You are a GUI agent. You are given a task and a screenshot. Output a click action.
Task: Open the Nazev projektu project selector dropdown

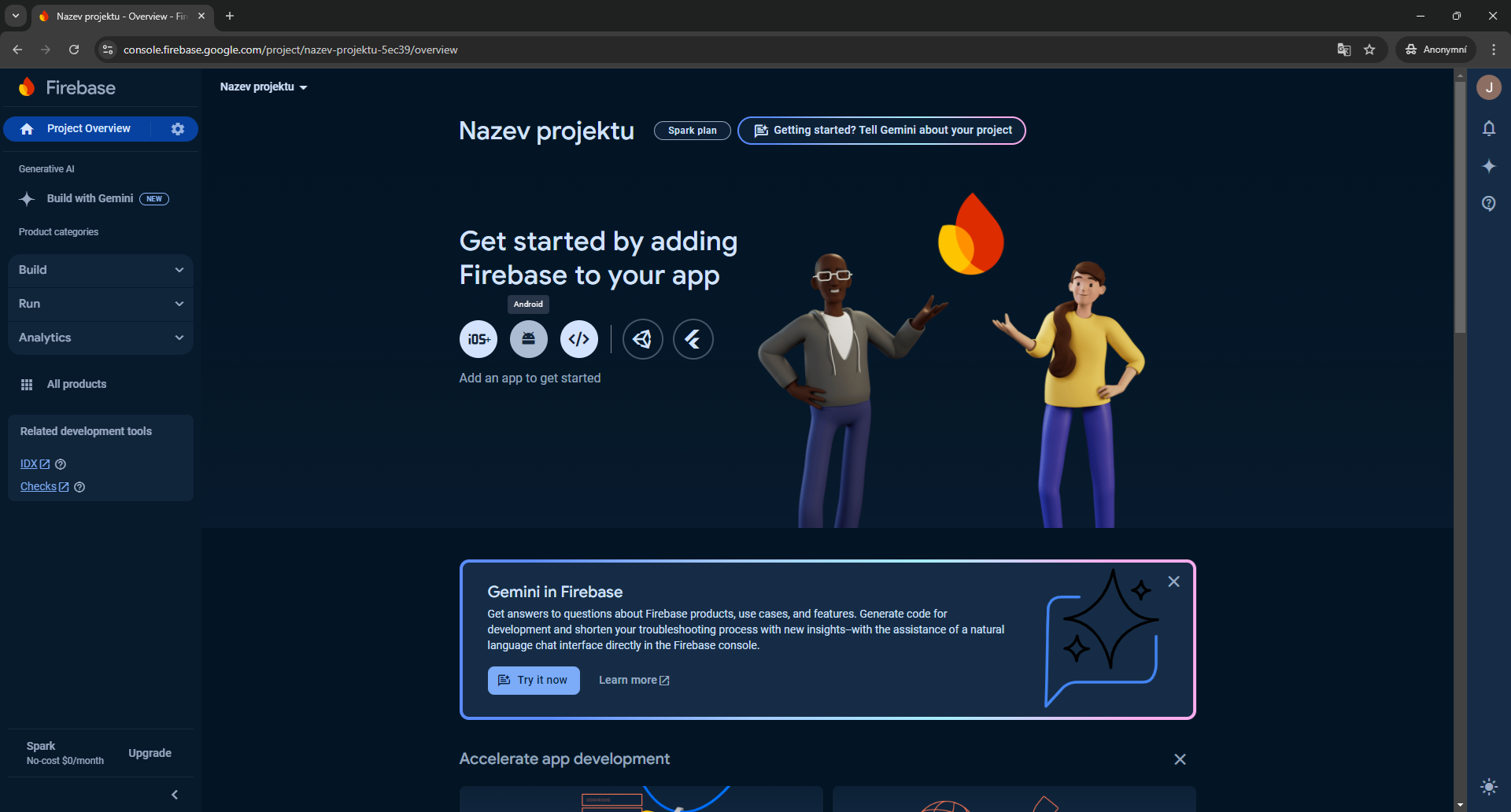(x=264, y=87)
